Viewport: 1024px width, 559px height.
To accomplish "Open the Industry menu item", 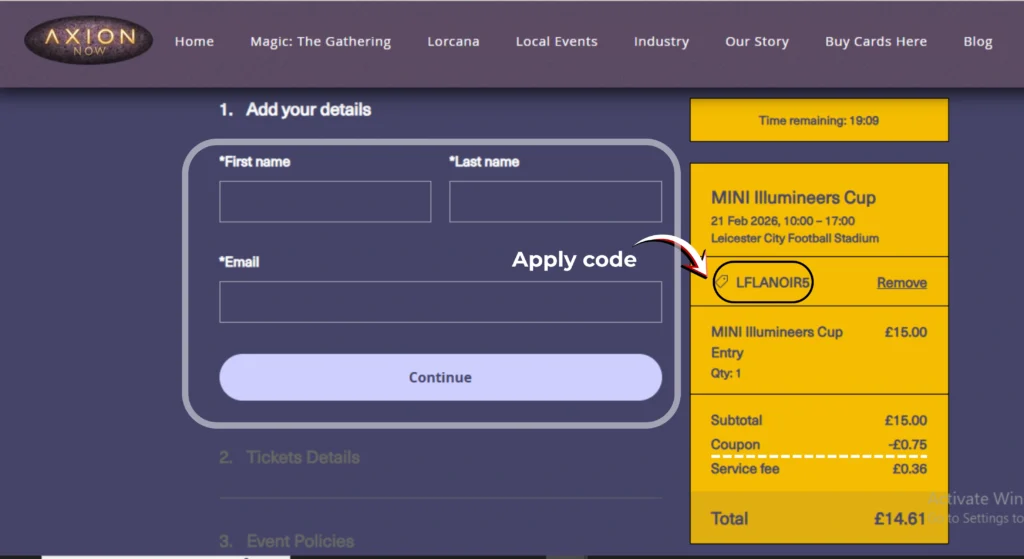I will pyautogui.click(x=661, y=42).
